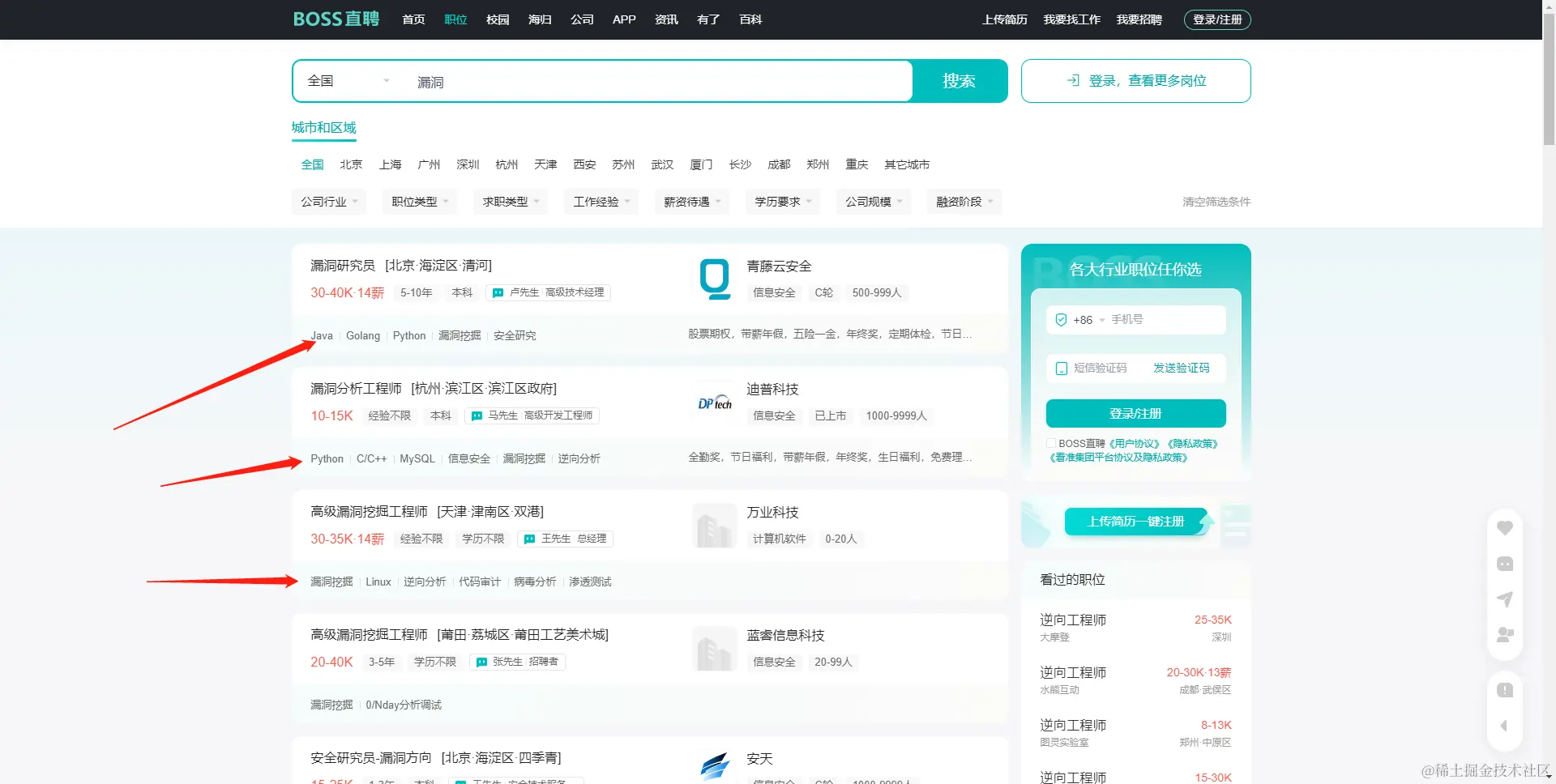The image size is (1556, 784).
Task: Click the green 登录/注册 button in sign-up panel
Action: [1135, 413]
